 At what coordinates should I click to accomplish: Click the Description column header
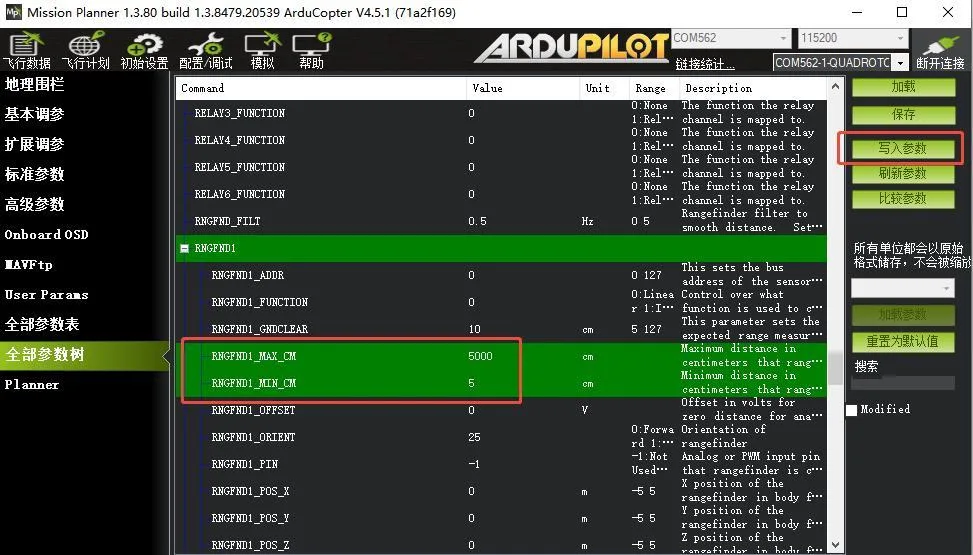[753, 88]
